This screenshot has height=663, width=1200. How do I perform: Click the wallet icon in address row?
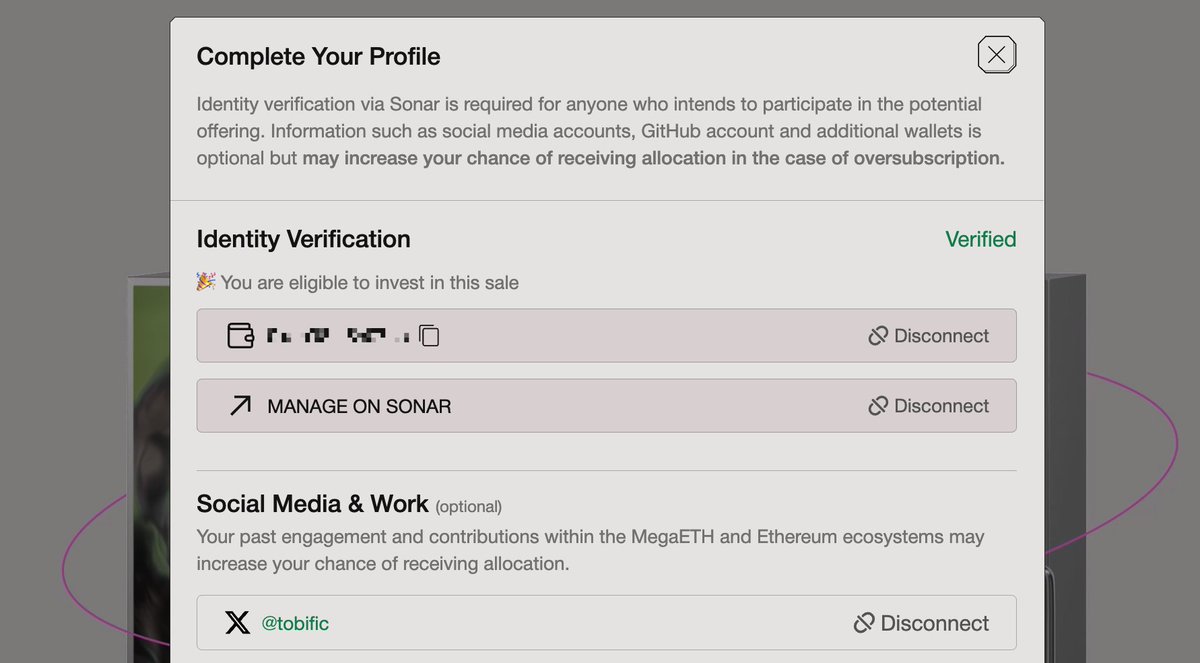tap(241, 336)
